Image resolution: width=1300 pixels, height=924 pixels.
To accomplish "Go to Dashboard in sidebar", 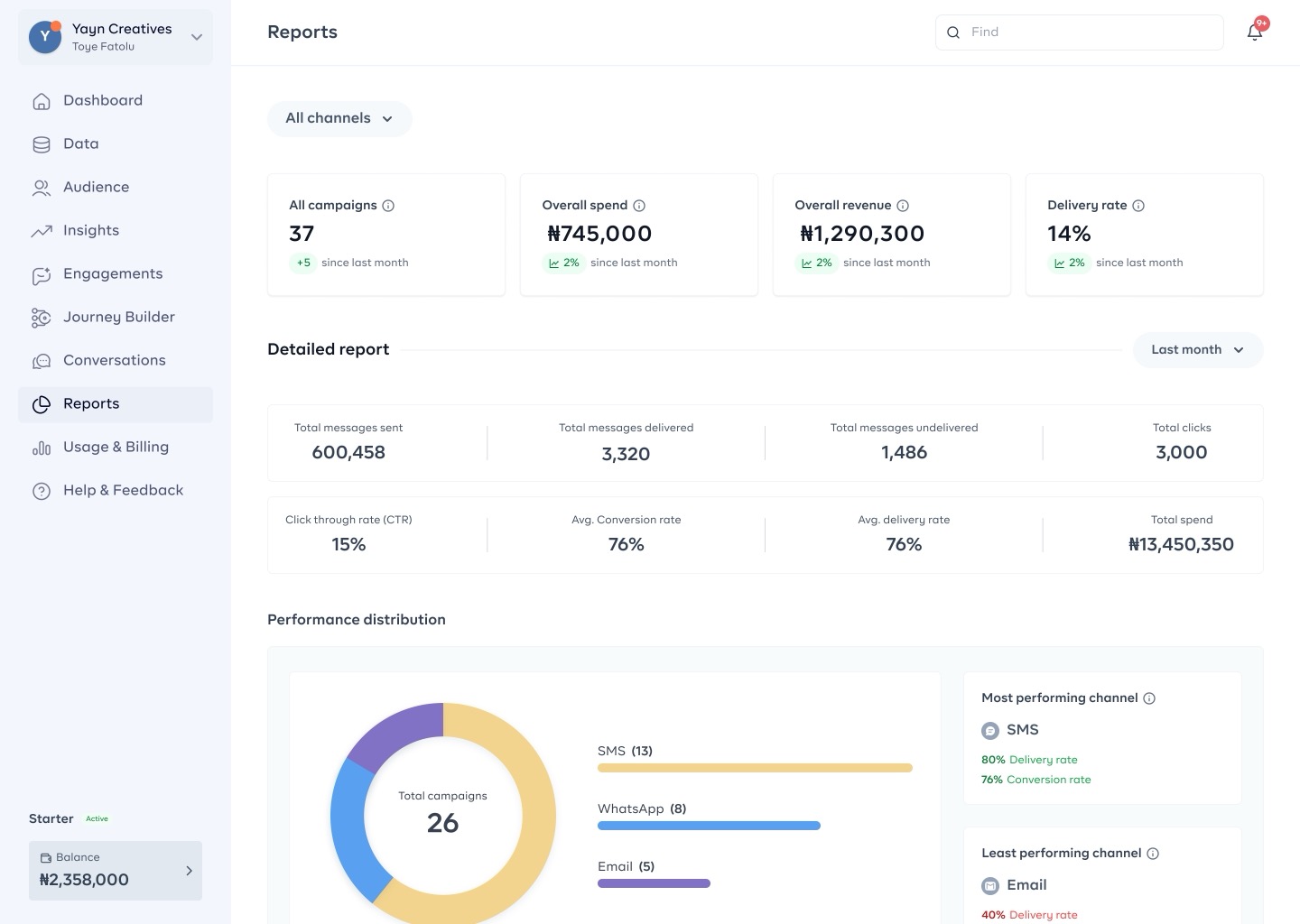I will [116, 101].
